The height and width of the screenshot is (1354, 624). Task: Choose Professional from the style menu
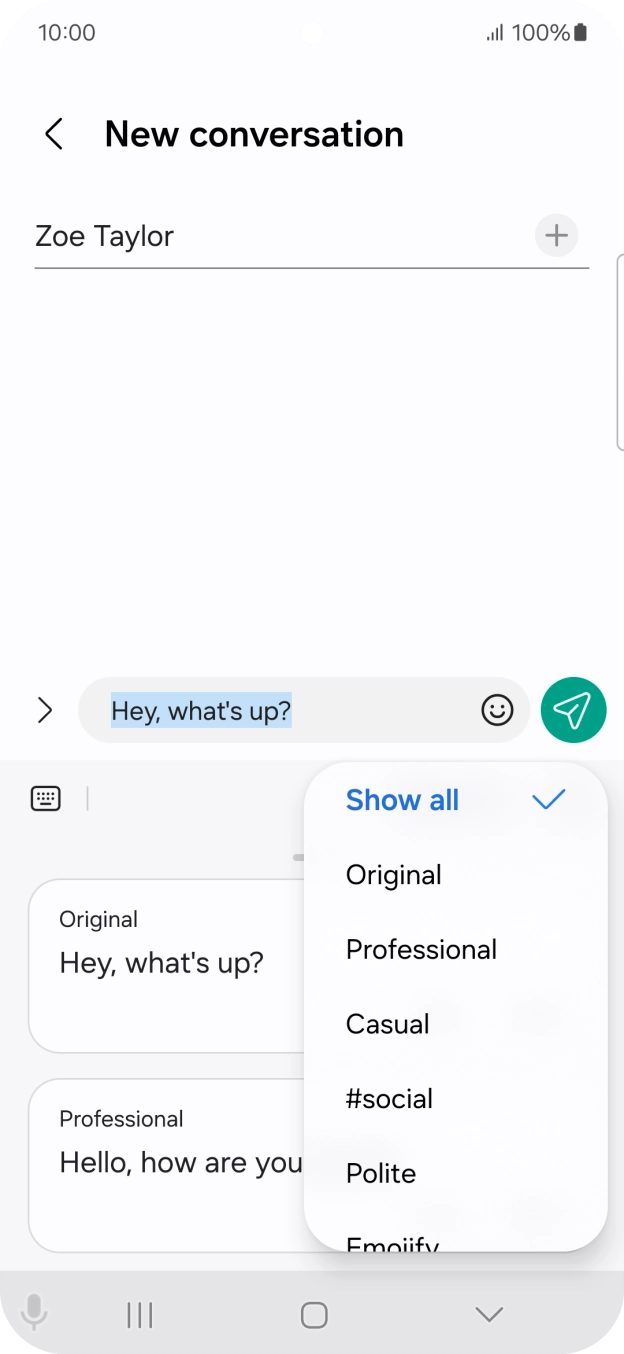[456, 949]
